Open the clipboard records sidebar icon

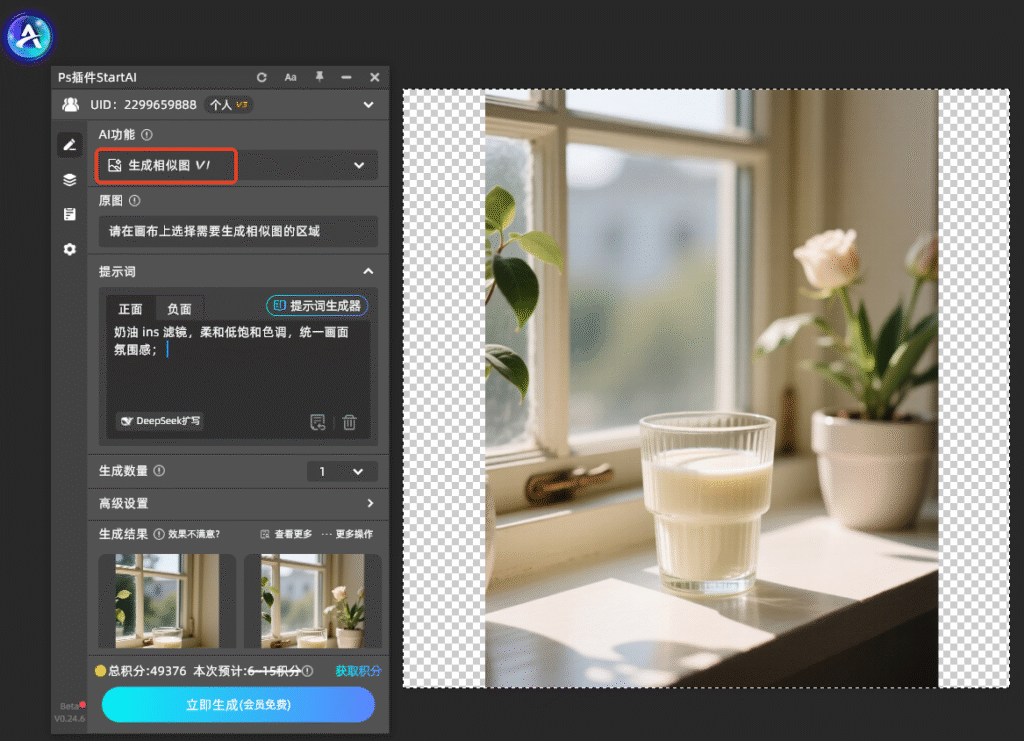pyautogui.click(x=70, y=214)
